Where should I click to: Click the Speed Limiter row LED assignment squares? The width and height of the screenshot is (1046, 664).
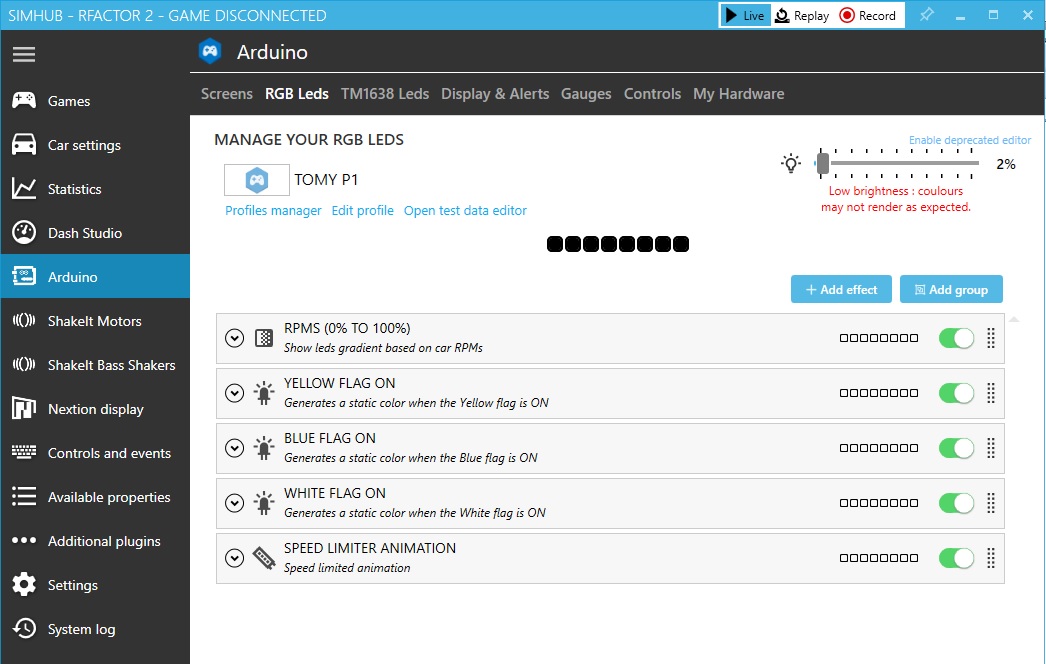pyautogui.click(x=879, y=558)
